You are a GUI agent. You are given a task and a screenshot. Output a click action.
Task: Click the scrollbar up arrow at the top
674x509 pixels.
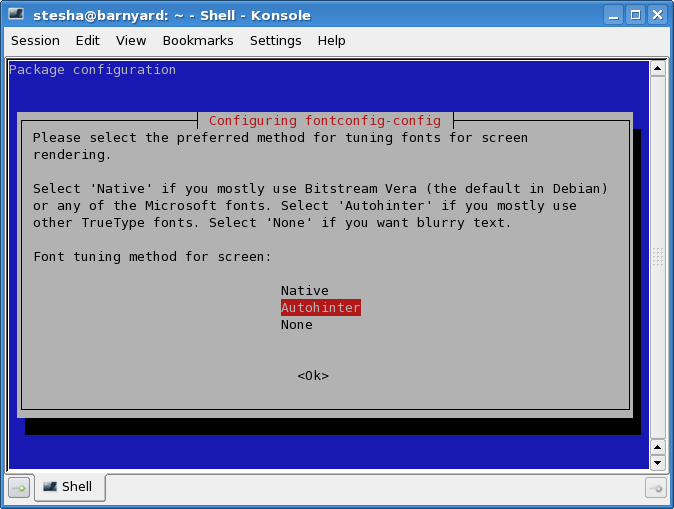(658, 68)
